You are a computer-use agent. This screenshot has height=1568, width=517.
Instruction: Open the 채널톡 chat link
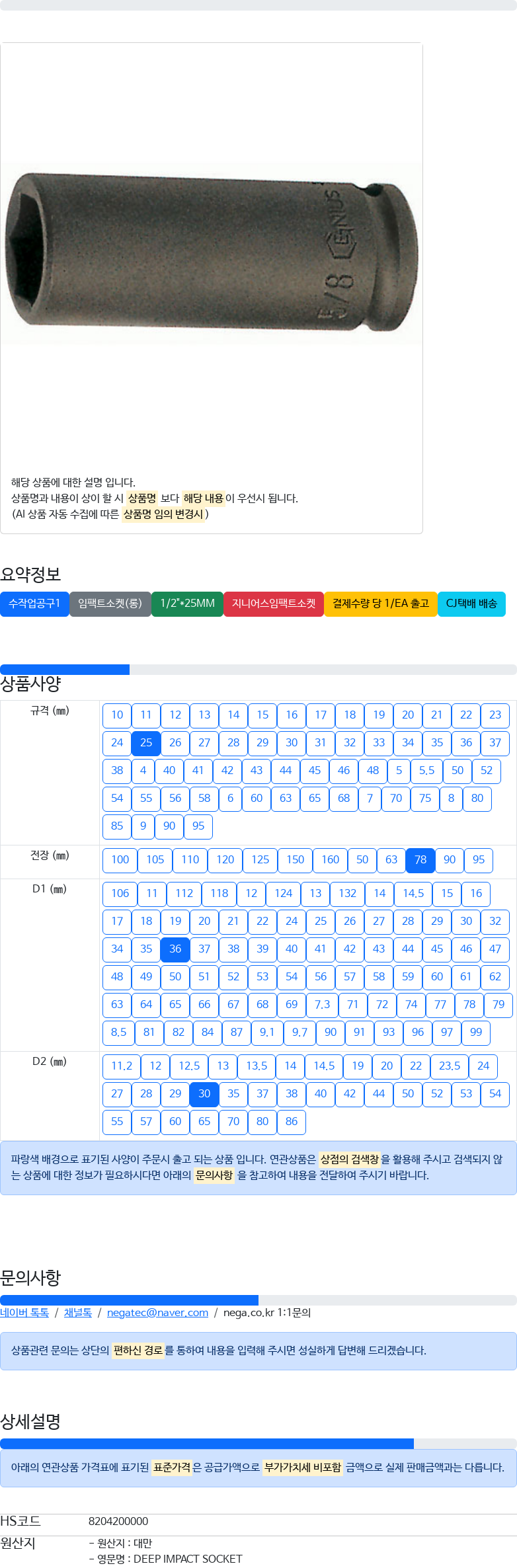coord(77,1313)
